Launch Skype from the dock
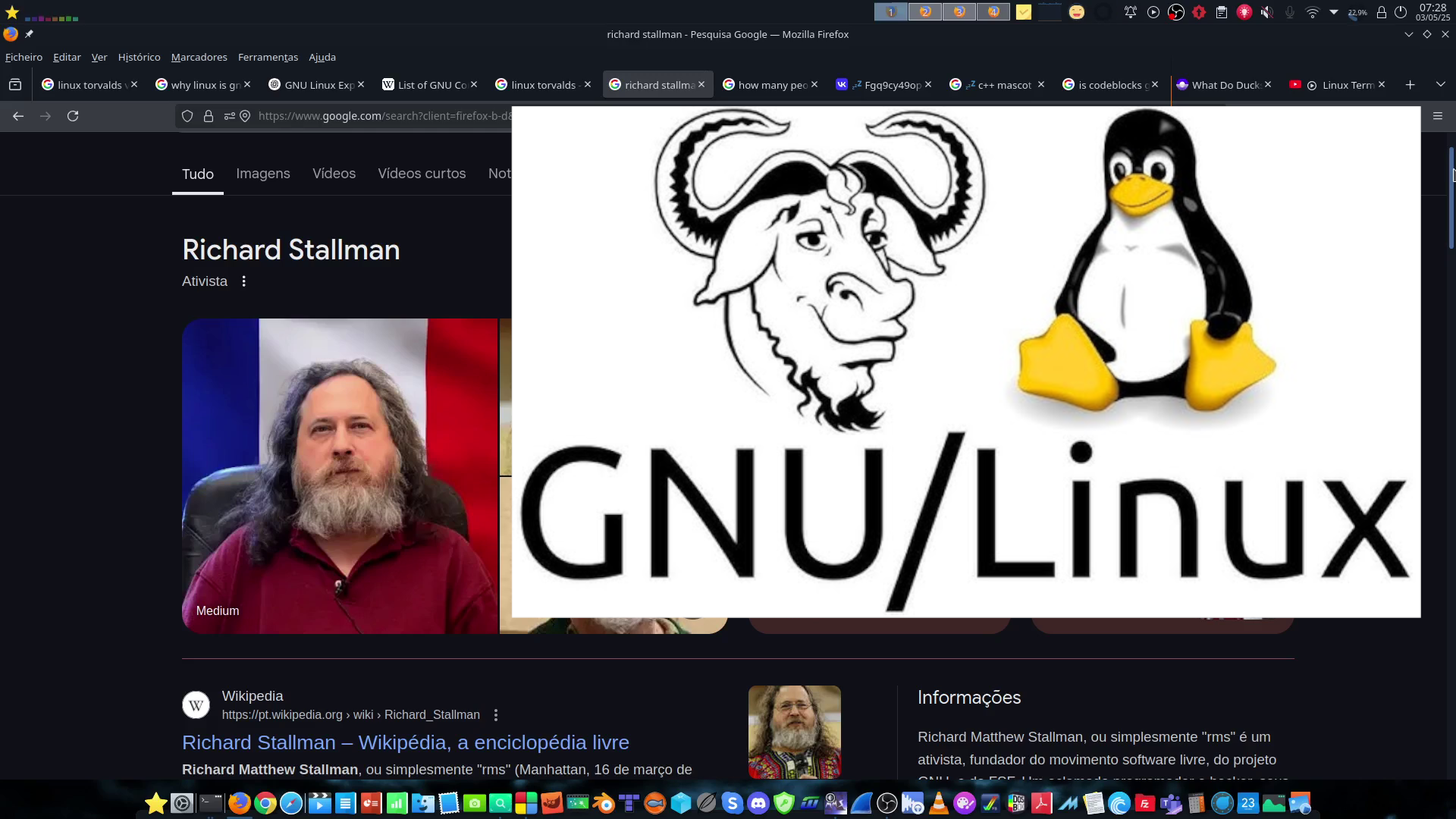1456x819 pixels. (x=733, y=803)
